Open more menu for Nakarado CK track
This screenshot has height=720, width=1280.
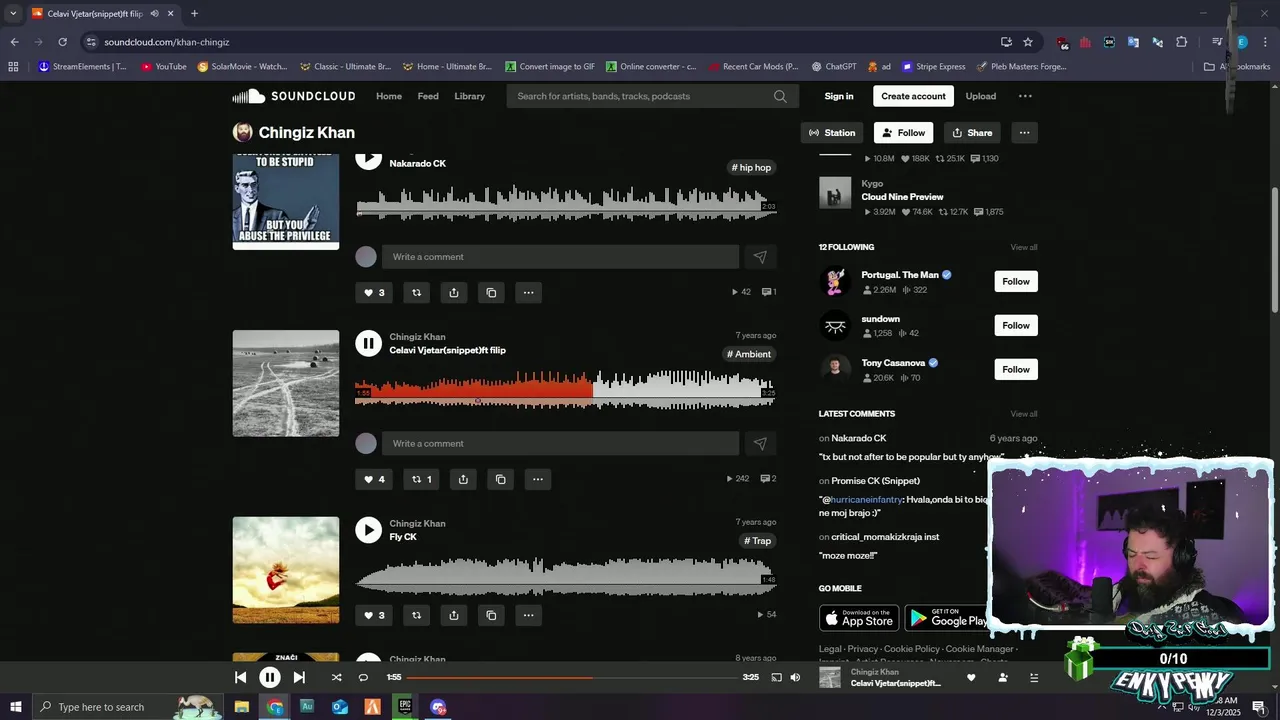coord(528,293)
